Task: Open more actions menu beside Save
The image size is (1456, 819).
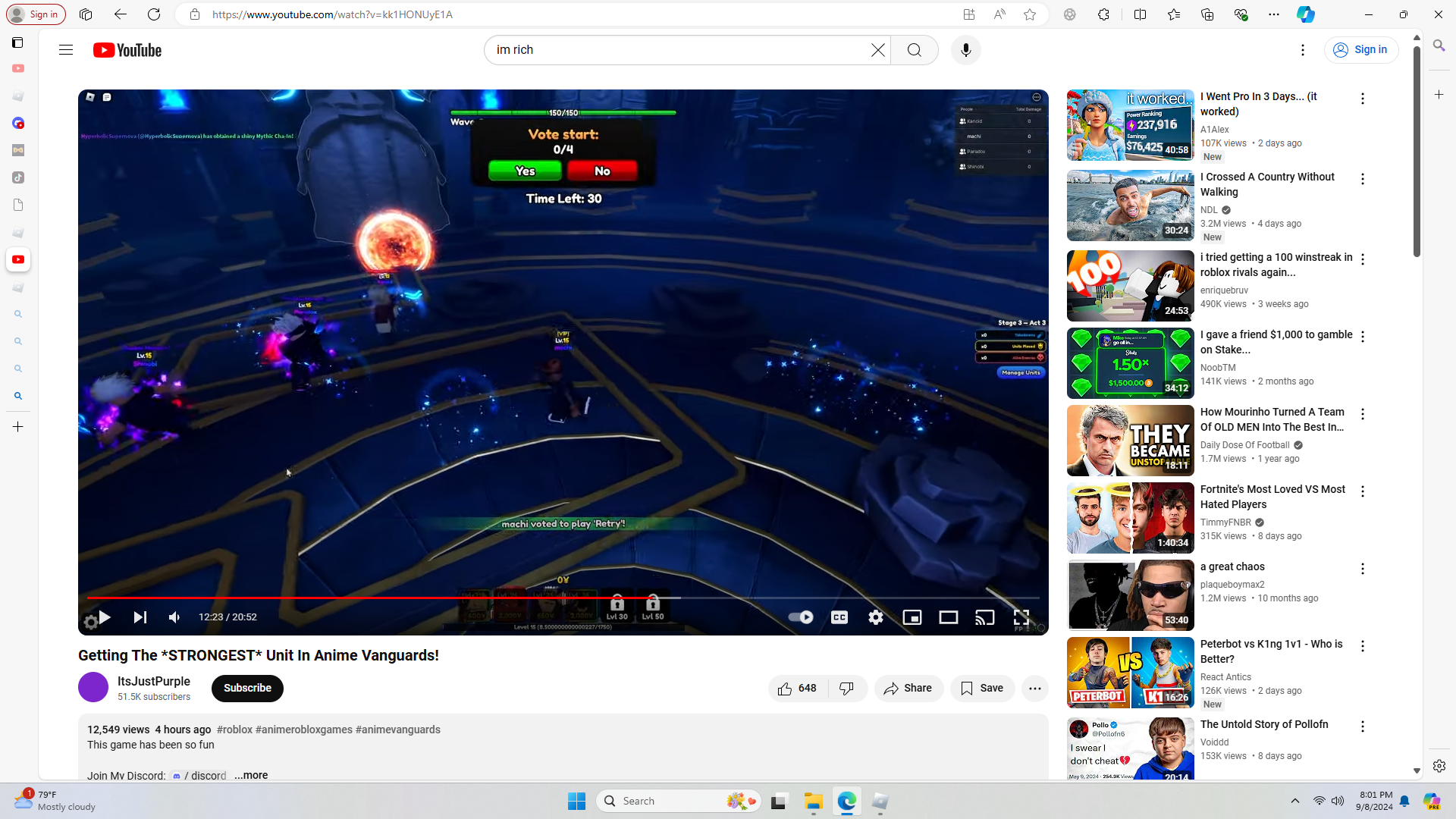Action: (1034, 689)
